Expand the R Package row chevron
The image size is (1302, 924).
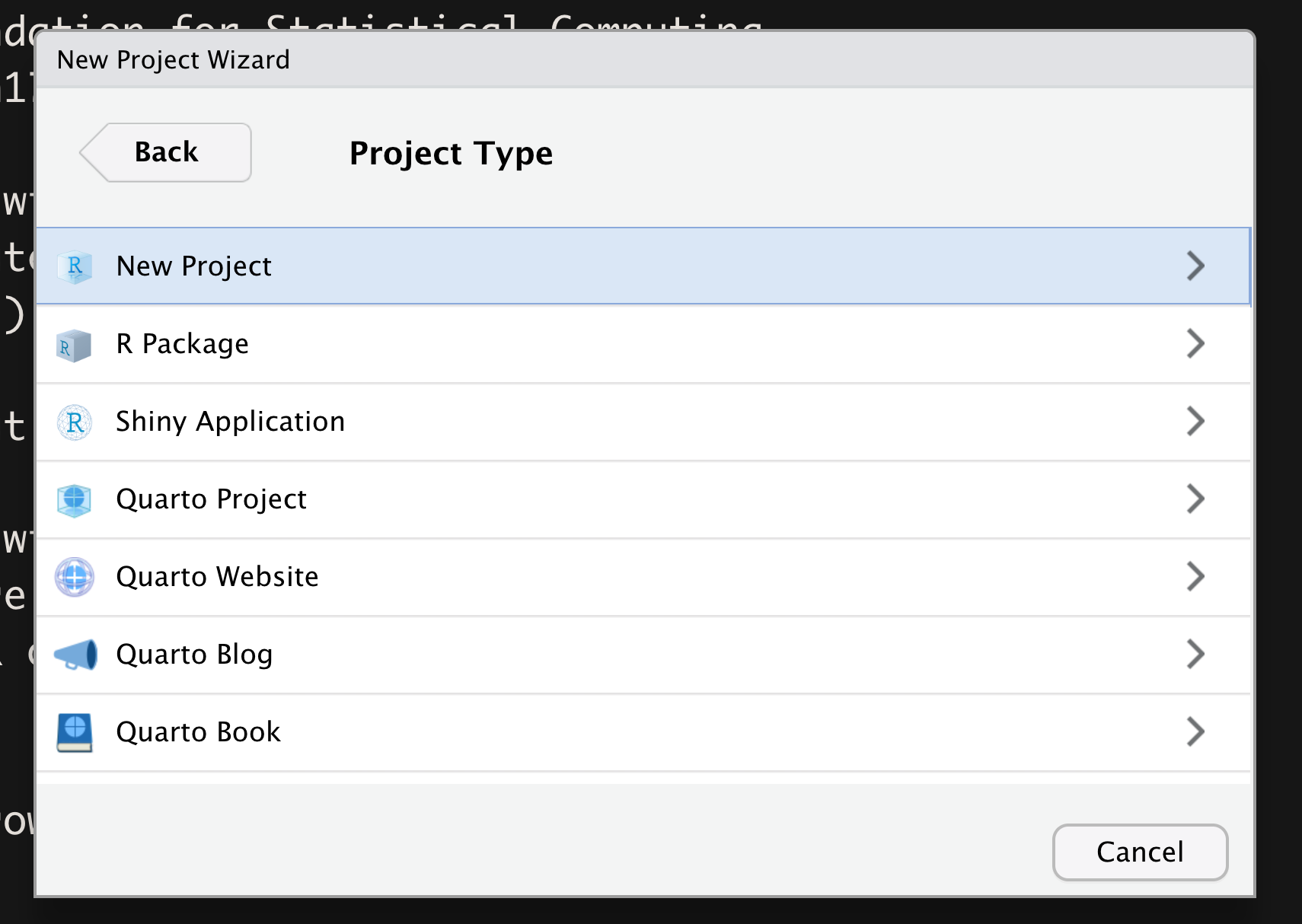click(x=1195, y=343)
